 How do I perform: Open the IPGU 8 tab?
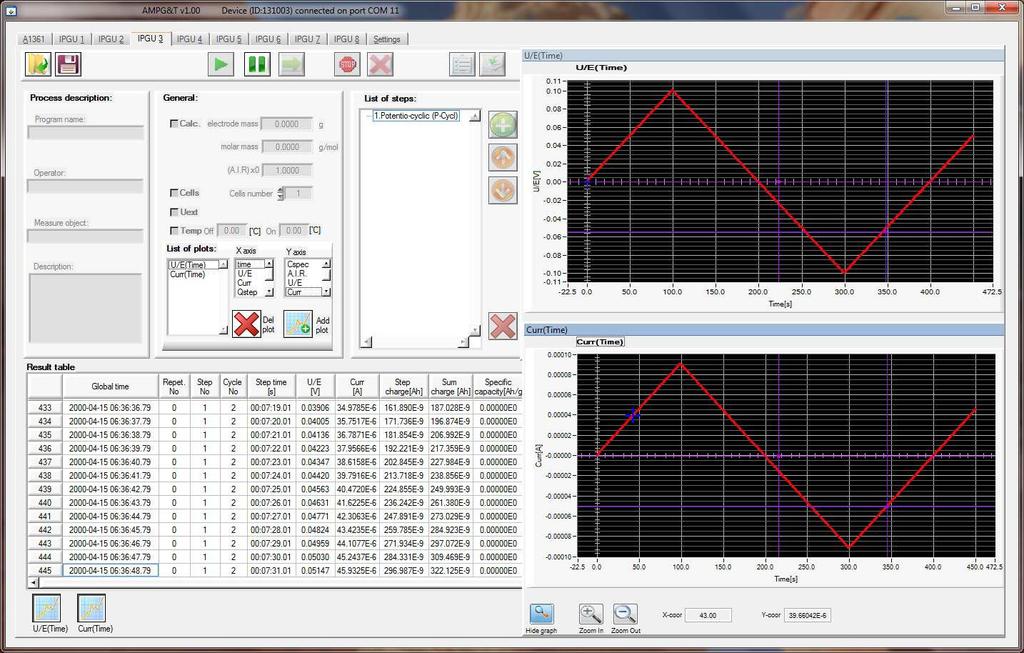(x=346, y=39)
